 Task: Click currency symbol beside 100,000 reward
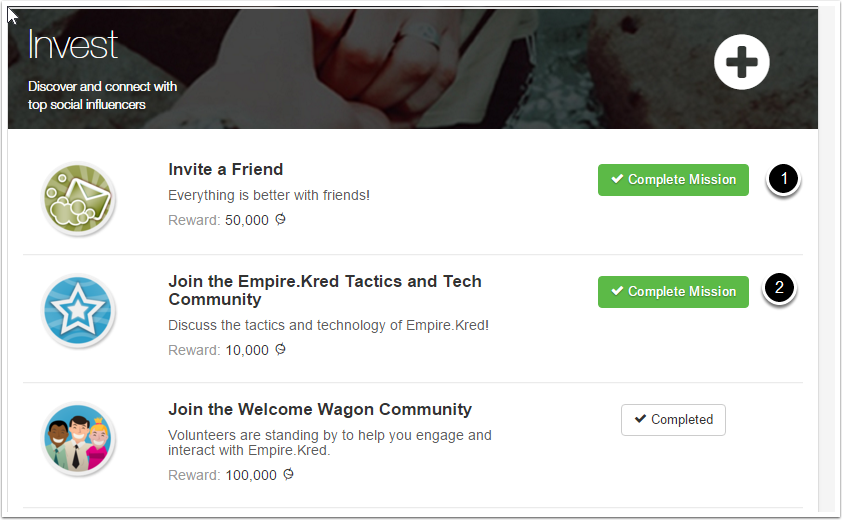(289, 475)
